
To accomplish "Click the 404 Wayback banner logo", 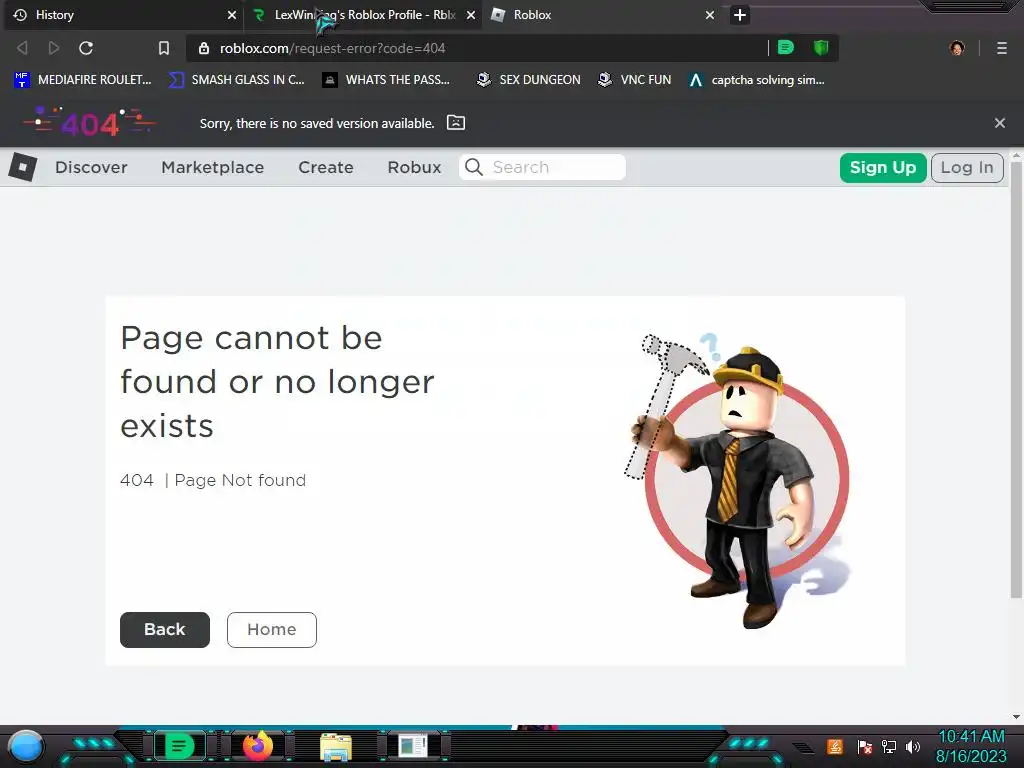I will [x=89, y=122].
